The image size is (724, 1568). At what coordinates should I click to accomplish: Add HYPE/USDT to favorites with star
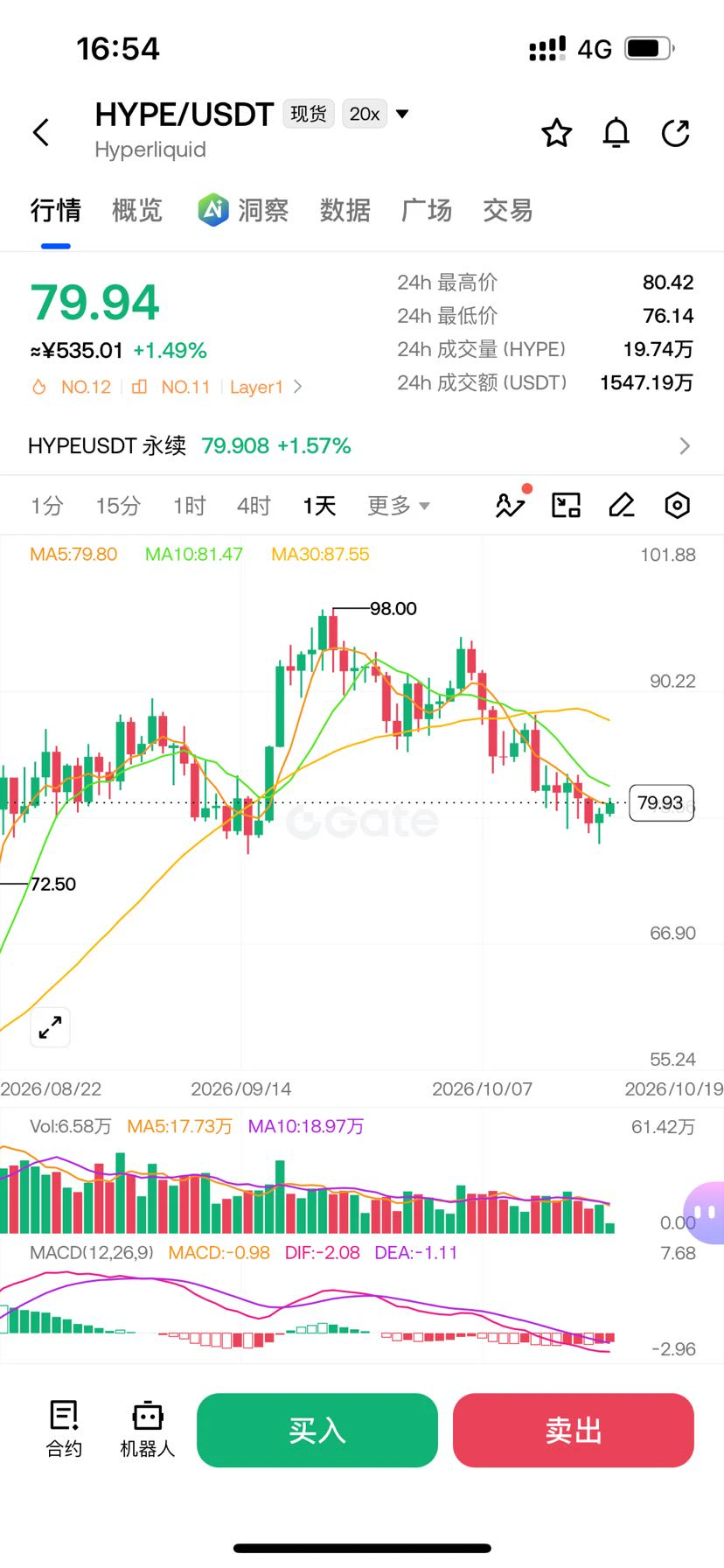557,133
